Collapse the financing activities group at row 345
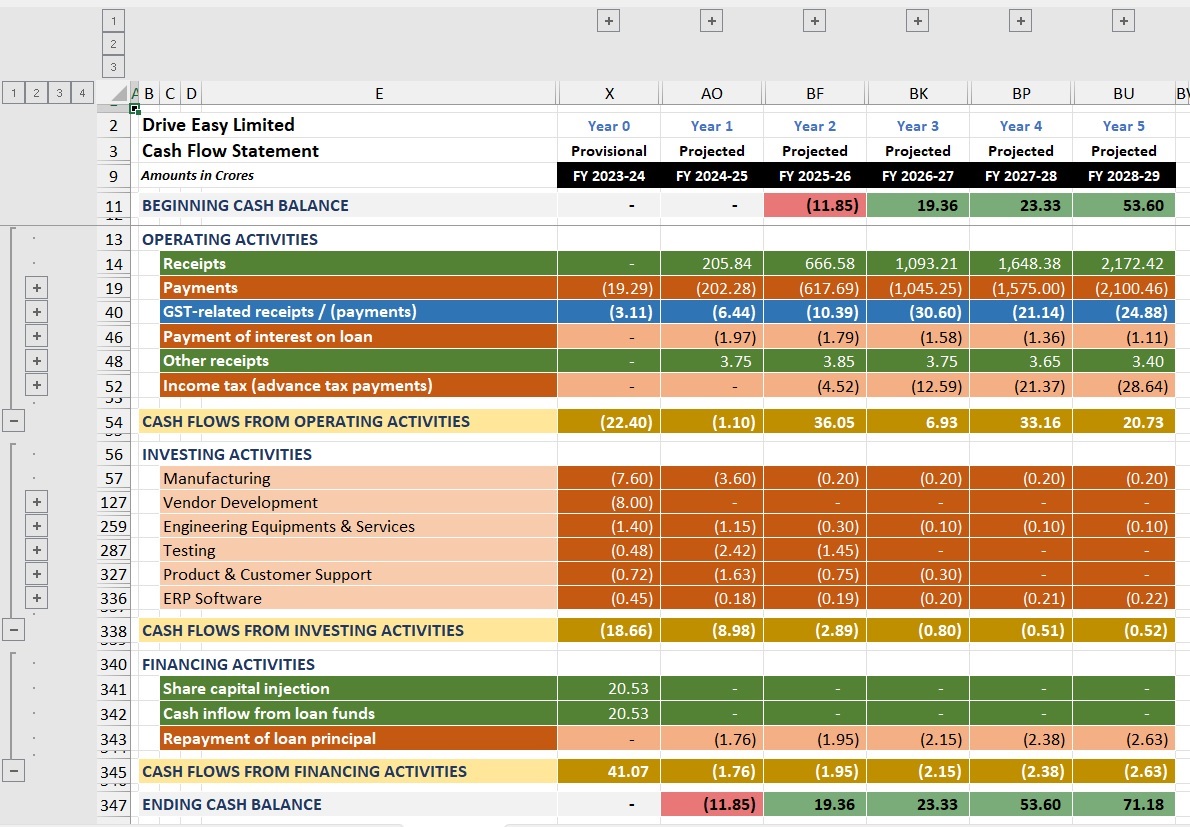Screen dimensions: 1190x827 [x=12, y=771]
